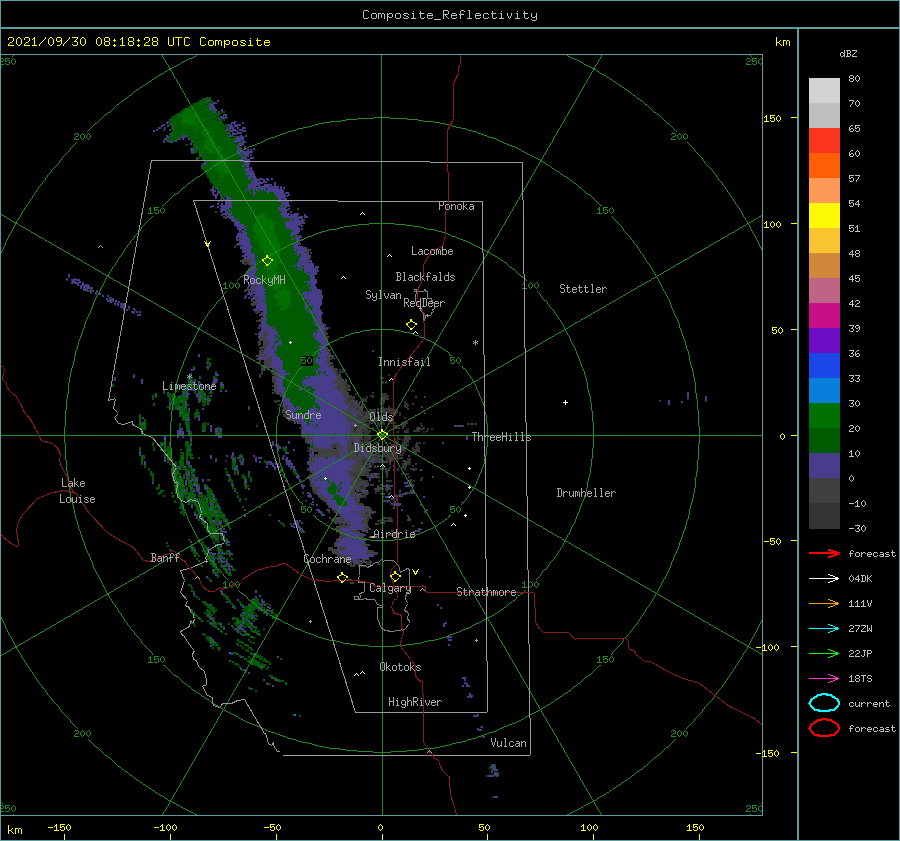Screen dimensions: 900x841
Task: Click the Innisfail city label
Action: (404, 362)
